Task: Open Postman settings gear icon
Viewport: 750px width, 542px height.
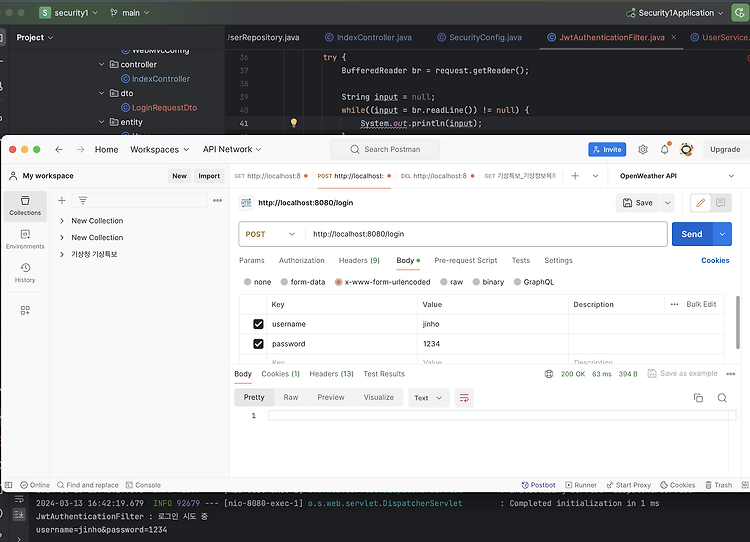Action: point(643,149)
